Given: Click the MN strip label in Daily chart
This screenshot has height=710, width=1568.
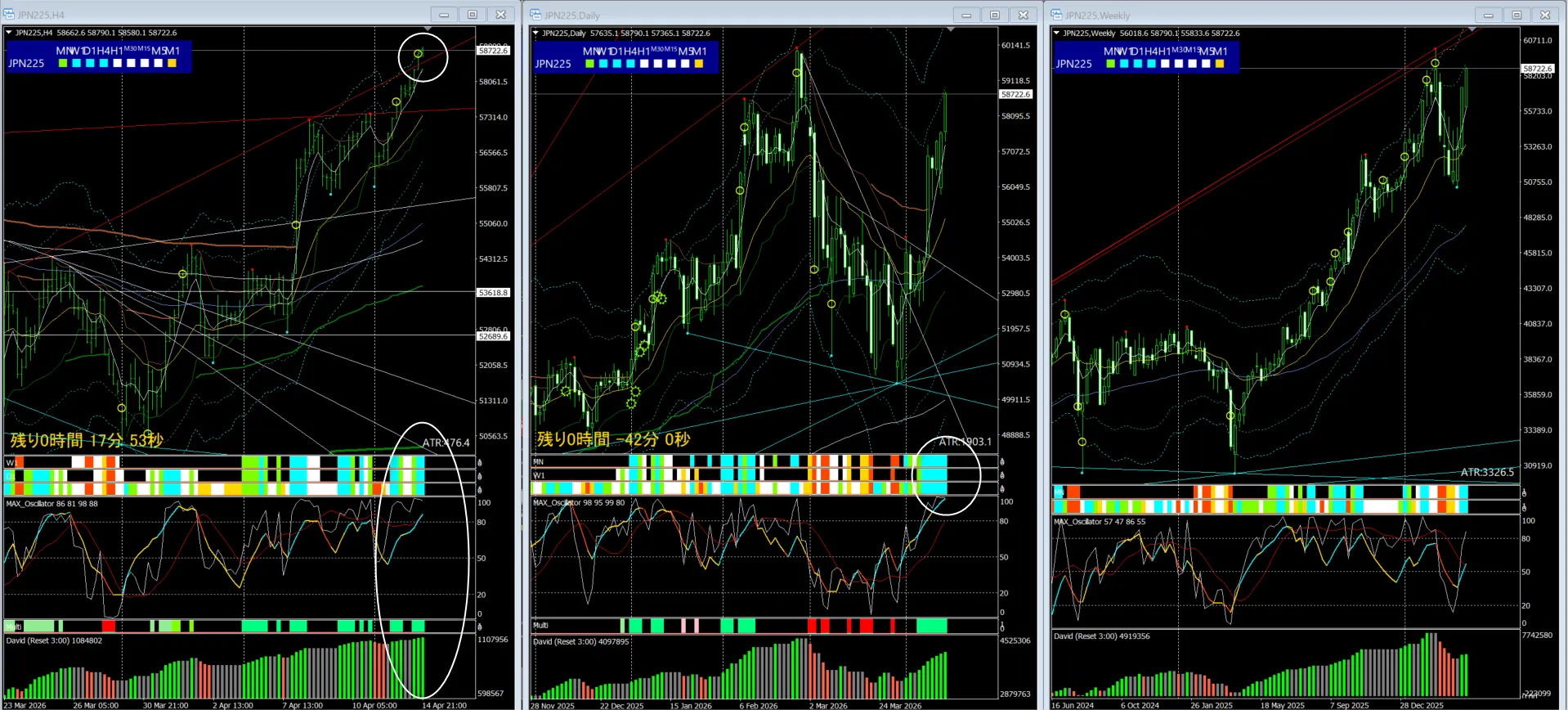Looking at the screenshot, I should click(x=538, y=462).
